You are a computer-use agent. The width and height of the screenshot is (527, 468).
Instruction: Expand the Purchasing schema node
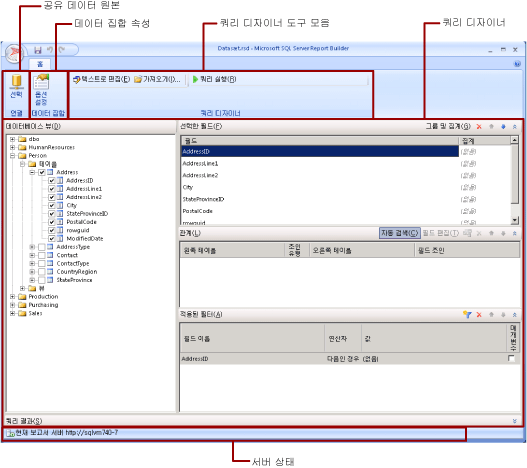coord(12,305)
